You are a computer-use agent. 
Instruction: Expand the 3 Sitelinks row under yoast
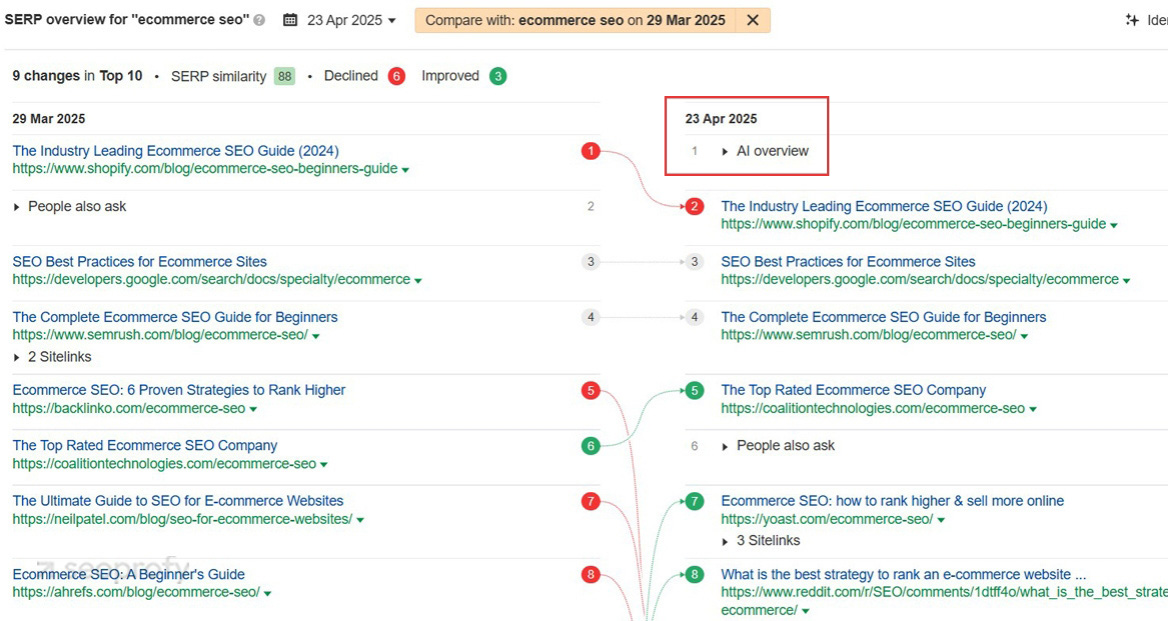pos(761,541)
